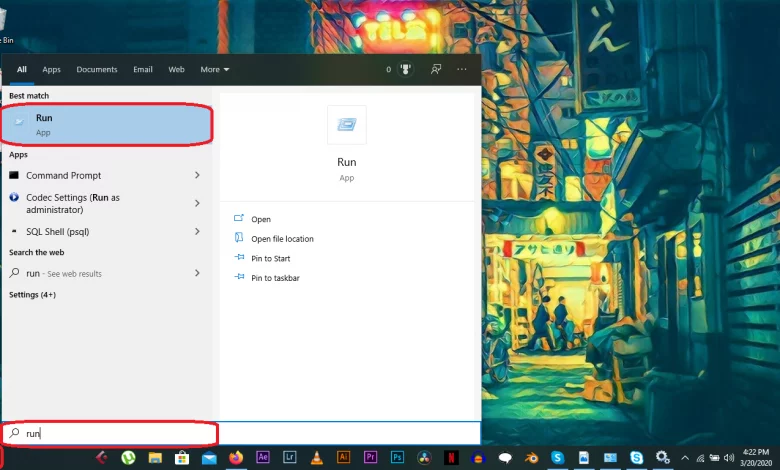Open the Run app best match
This screenshot has width=780, height=470.
(x=107, y=124)
